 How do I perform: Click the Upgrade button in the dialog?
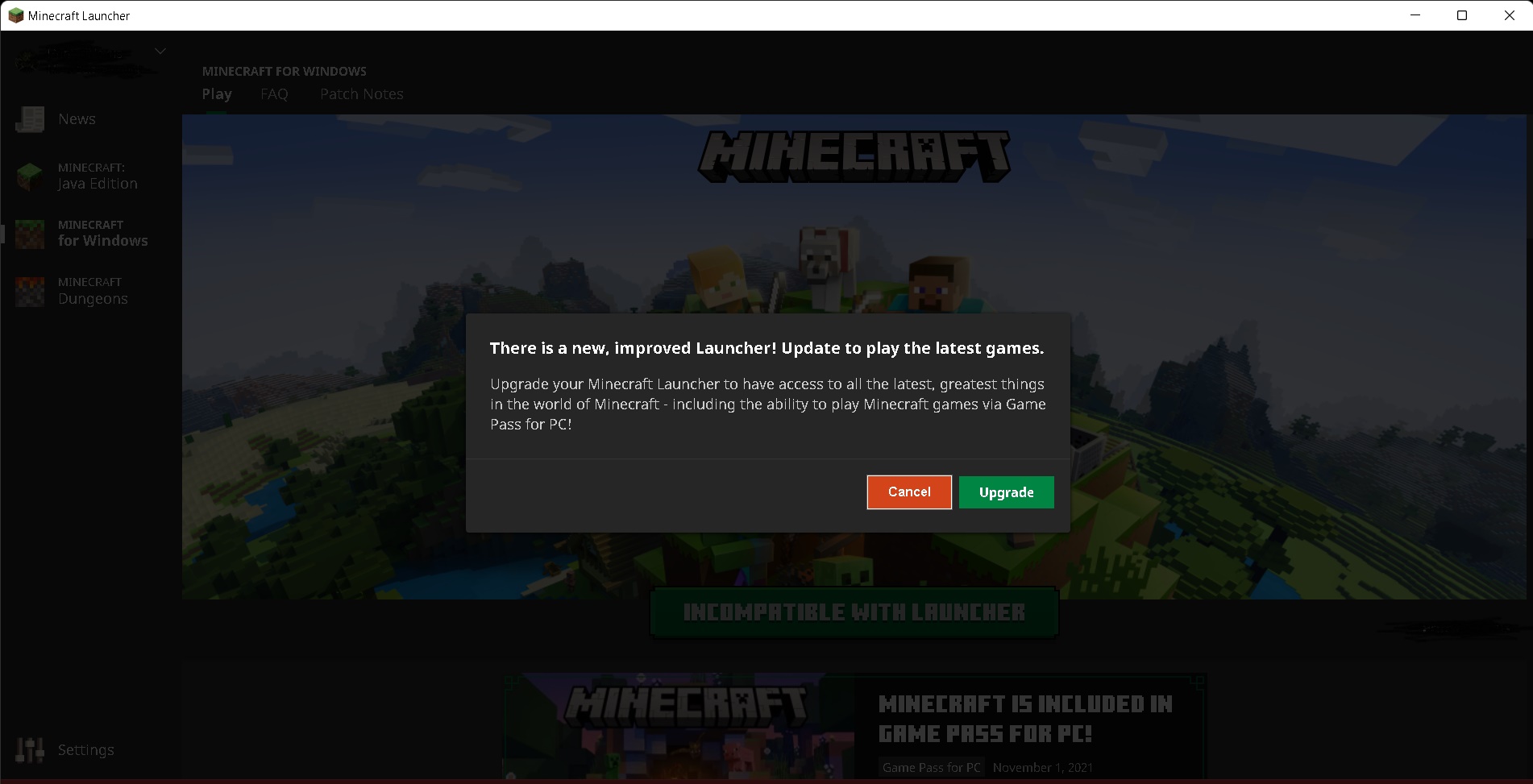coord(1006,492)
